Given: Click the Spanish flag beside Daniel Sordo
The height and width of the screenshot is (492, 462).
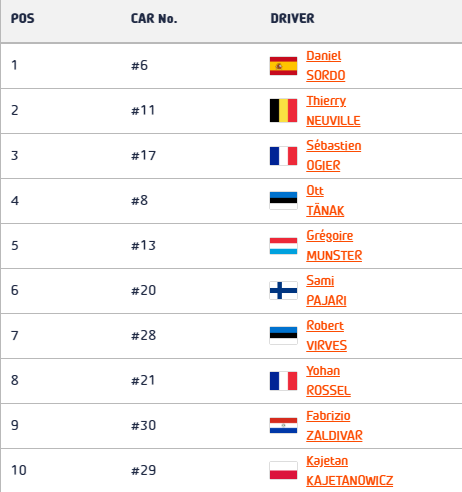Looking at the screenshot, I should (283, 66).
